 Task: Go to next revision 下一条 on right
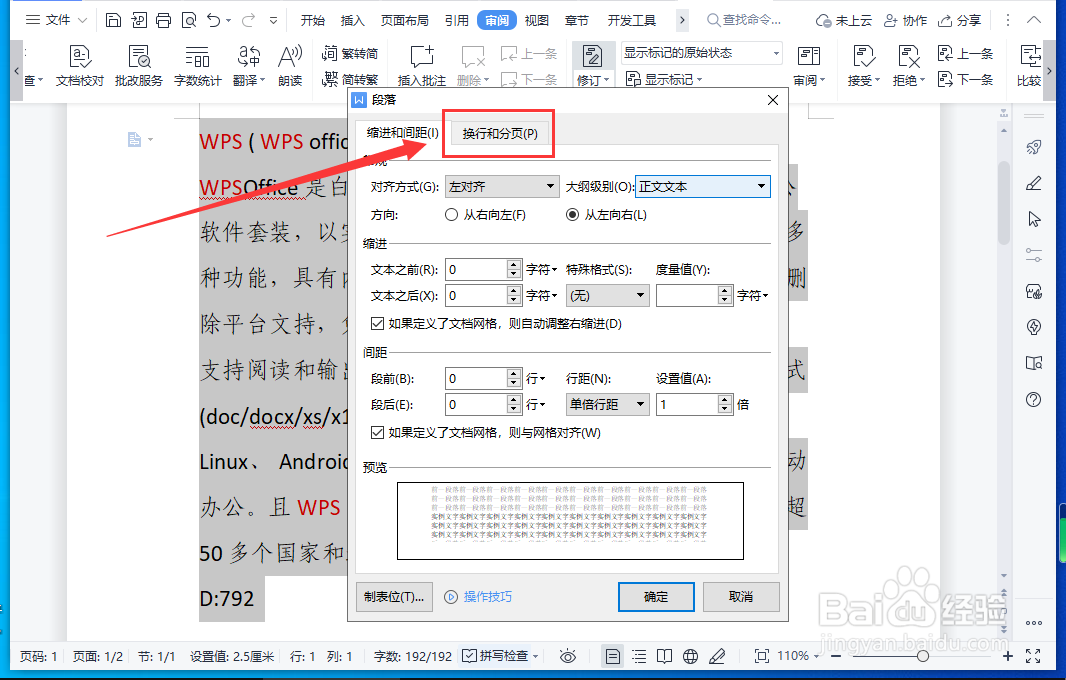tap(965, 80)
